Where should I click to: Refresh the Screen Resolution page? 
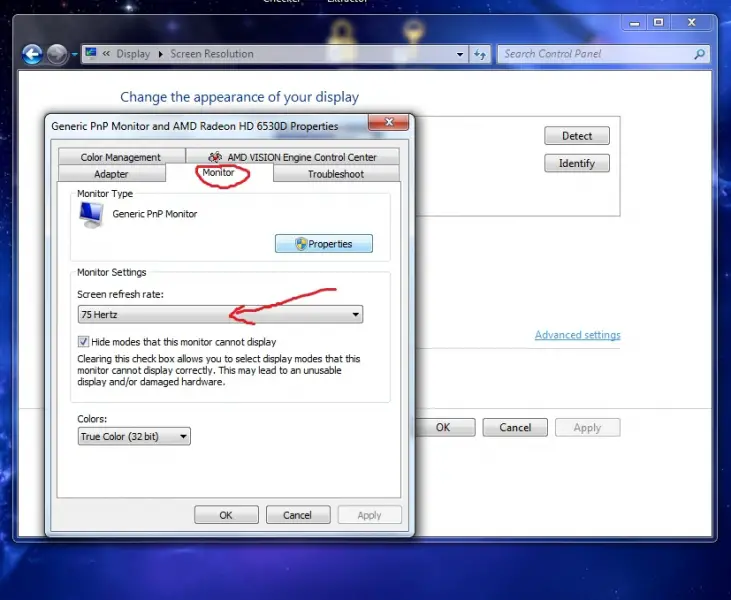pyautogui.click(x=480, y=55)
